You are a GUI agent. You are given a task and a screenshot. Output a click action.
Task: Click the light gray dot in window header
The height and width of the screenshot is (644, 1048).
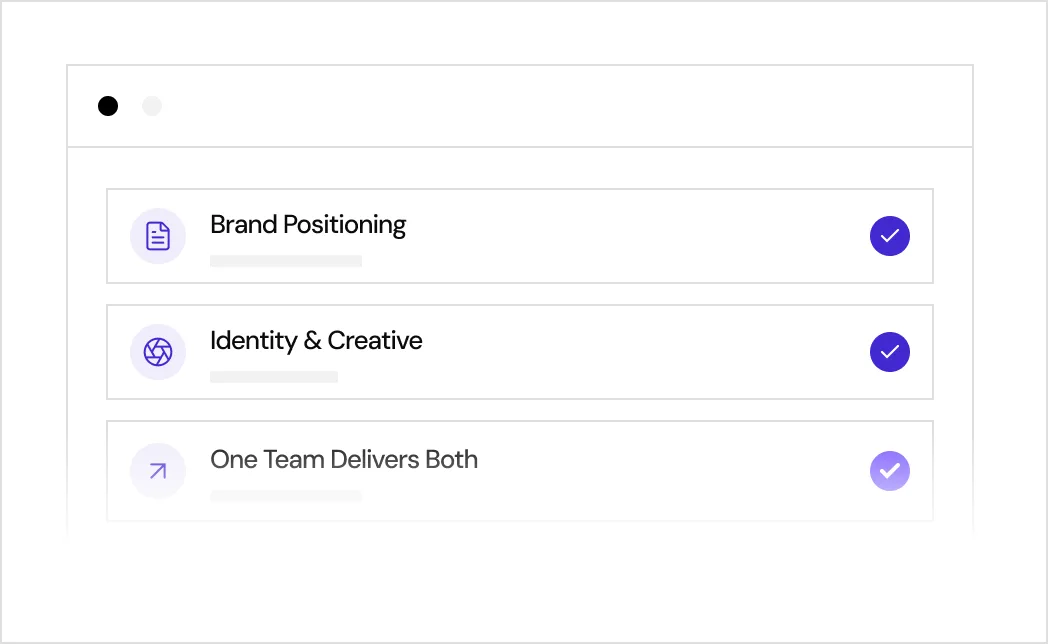152,106
